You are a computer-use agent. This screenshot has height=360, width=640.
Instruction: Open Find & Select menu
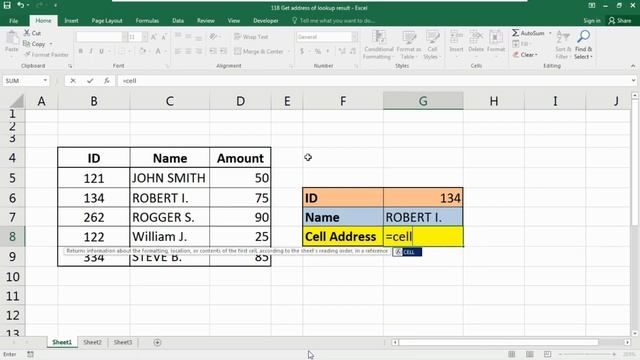pyautogui.click(x=583, y=45)
